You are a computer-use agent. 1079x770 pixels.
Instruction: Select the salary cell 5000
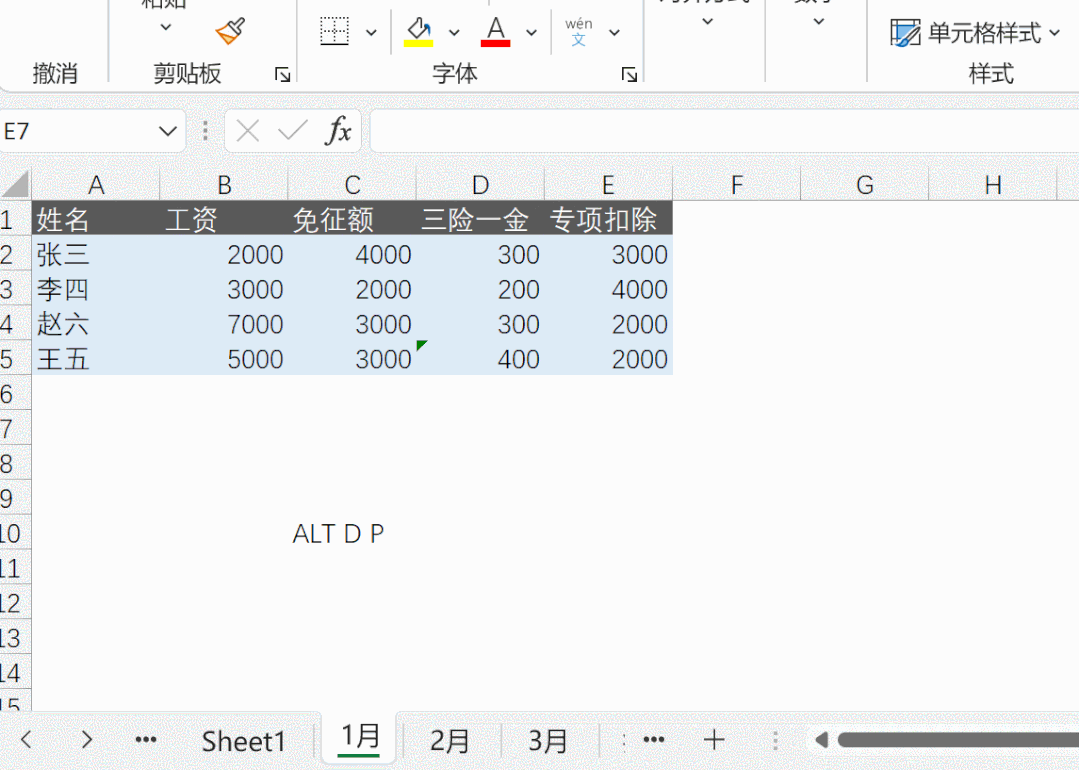coord(224,359)
